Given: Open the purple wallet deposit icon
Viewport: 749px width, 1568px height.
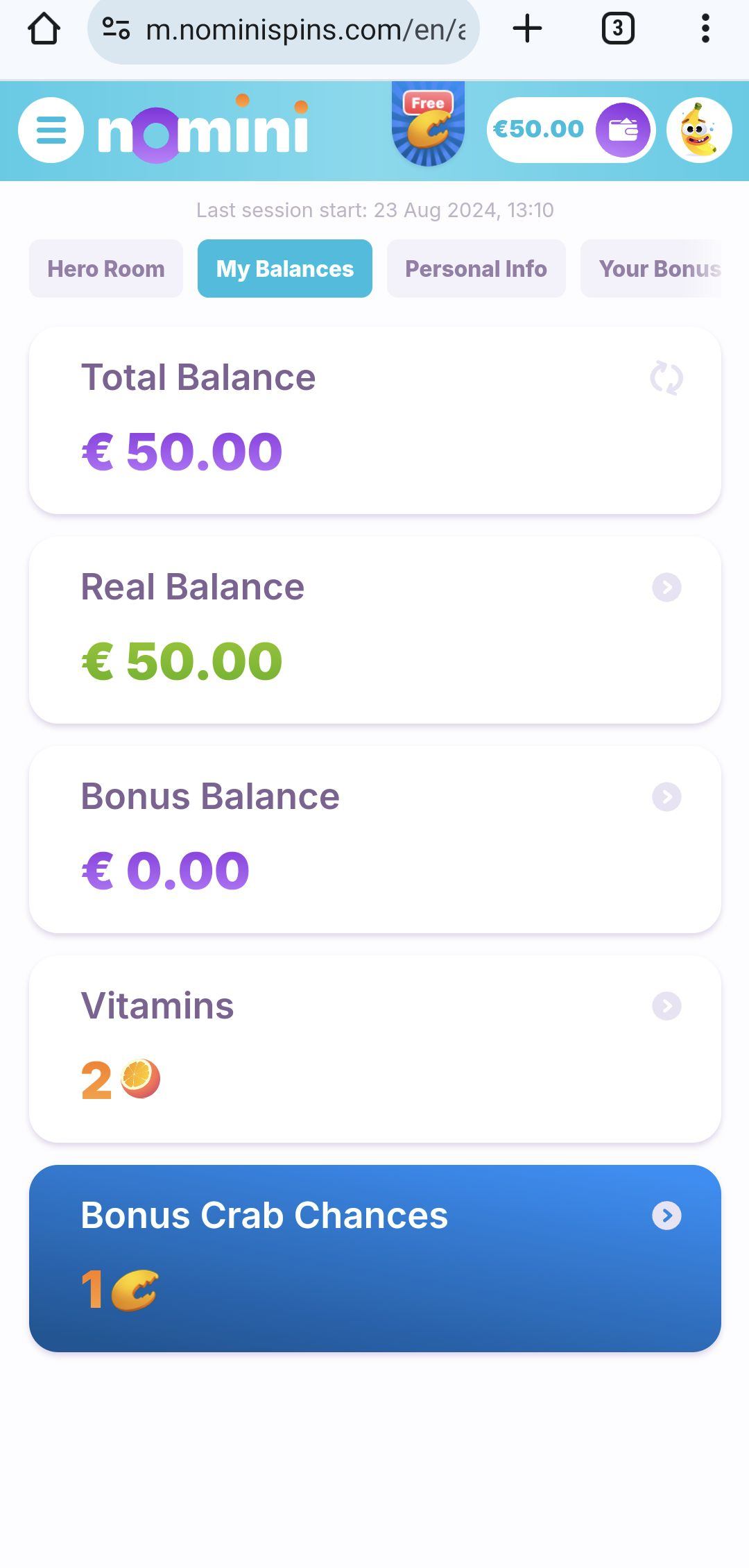Looking at the screenshot, I should pos(623,130).
